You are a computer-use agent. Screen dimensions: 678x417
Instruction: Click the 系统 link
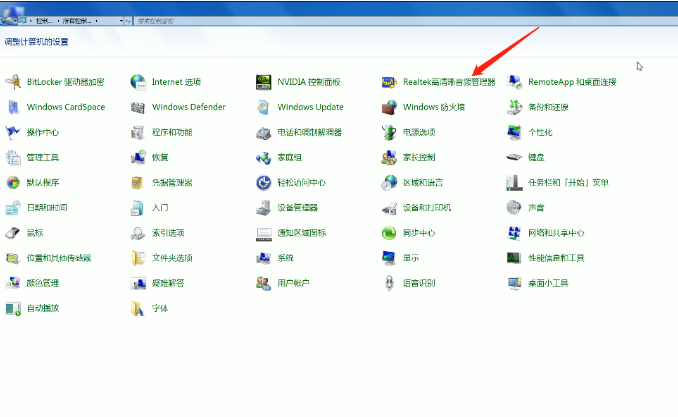coord(285,258)
